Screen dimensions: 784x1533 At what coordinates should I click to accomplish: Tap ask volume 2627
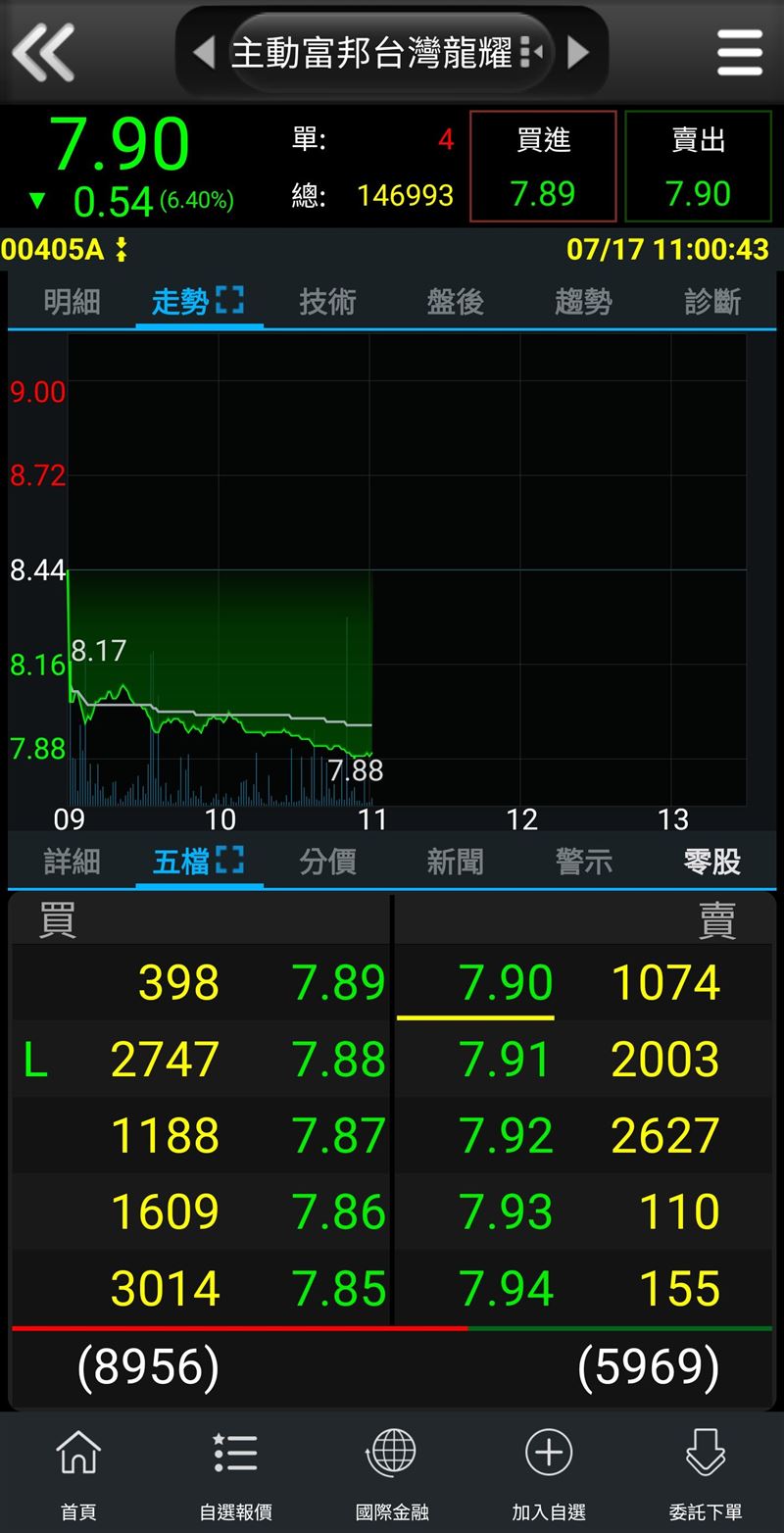[666, 1136]
